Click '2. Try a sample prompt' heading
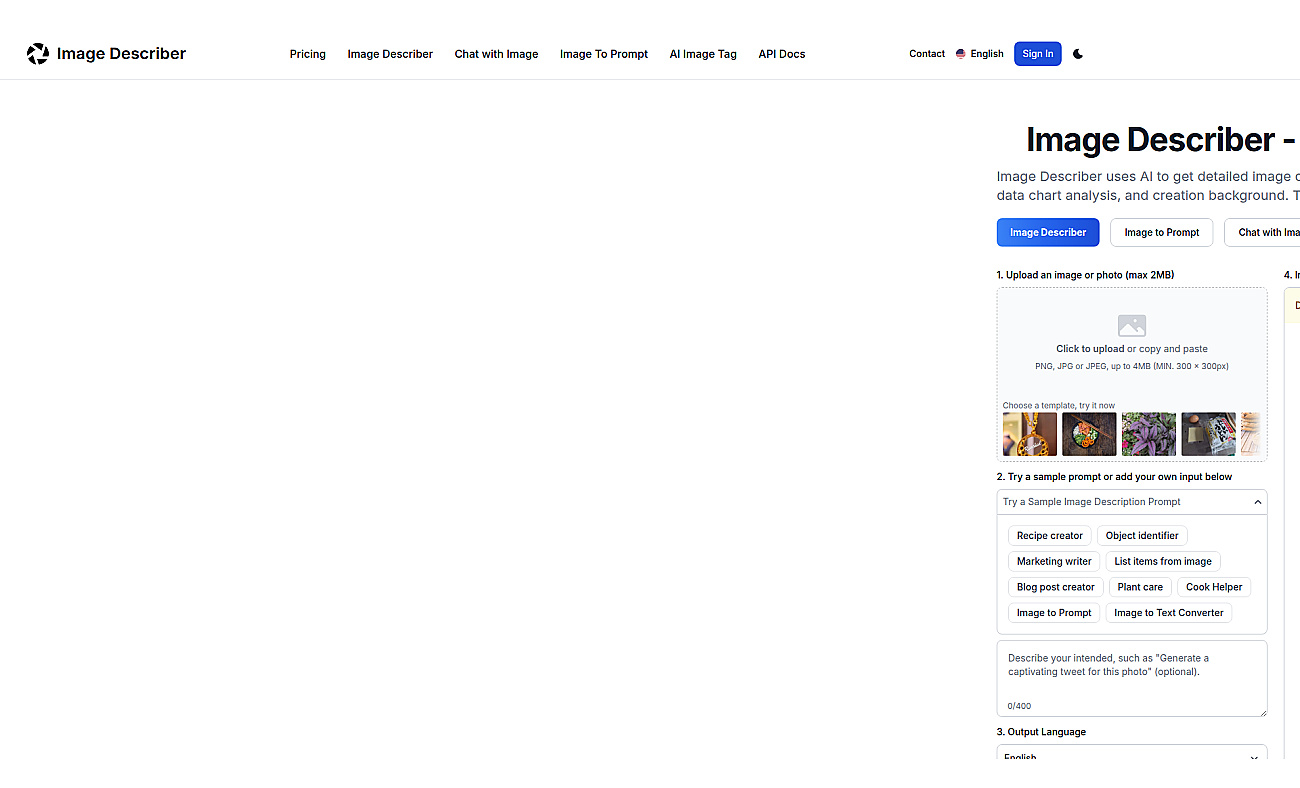 pyautogui.click(x=1114, y=477)
